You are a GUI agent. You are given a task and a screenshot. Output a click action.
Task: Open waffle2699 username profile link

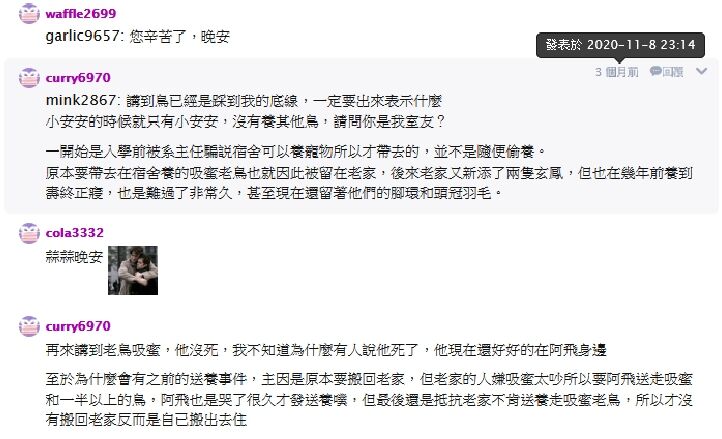[81, 13]
